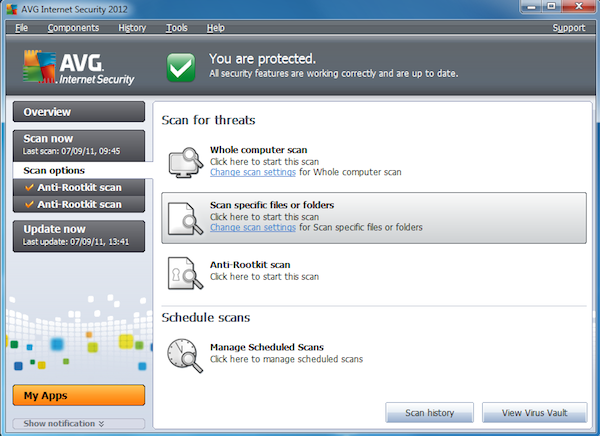Click the Scan specific files document icon
The width and height of the screenshot is (600, 436).
186,218
